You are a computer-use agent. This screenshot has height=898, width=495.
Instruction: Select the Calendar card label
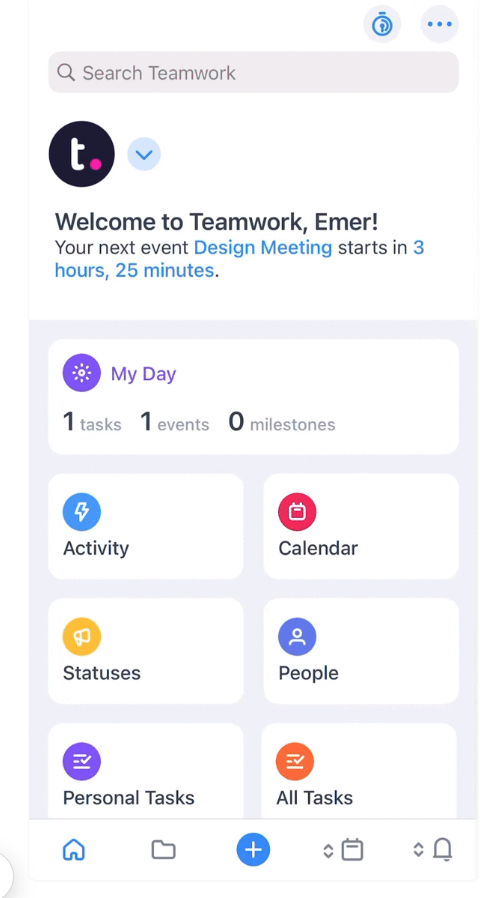click(318, 548)
